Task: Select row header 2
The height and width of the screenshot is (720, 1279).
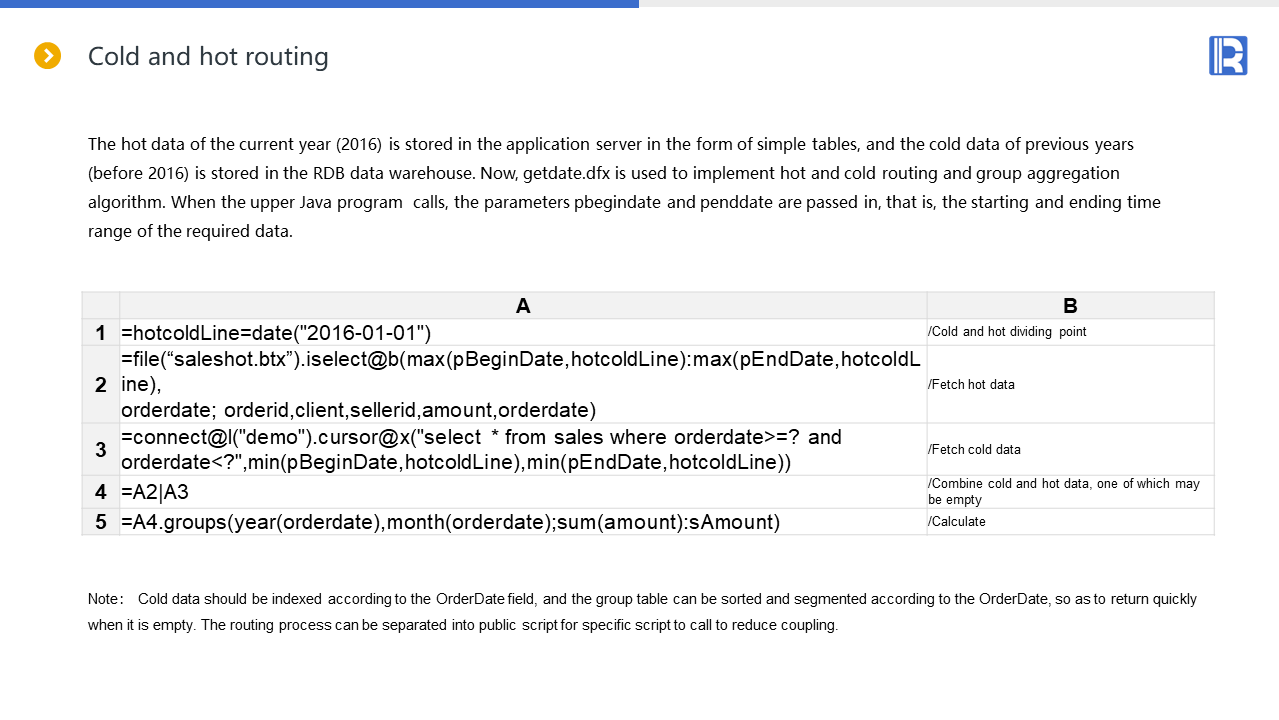Action: point(101,385)
